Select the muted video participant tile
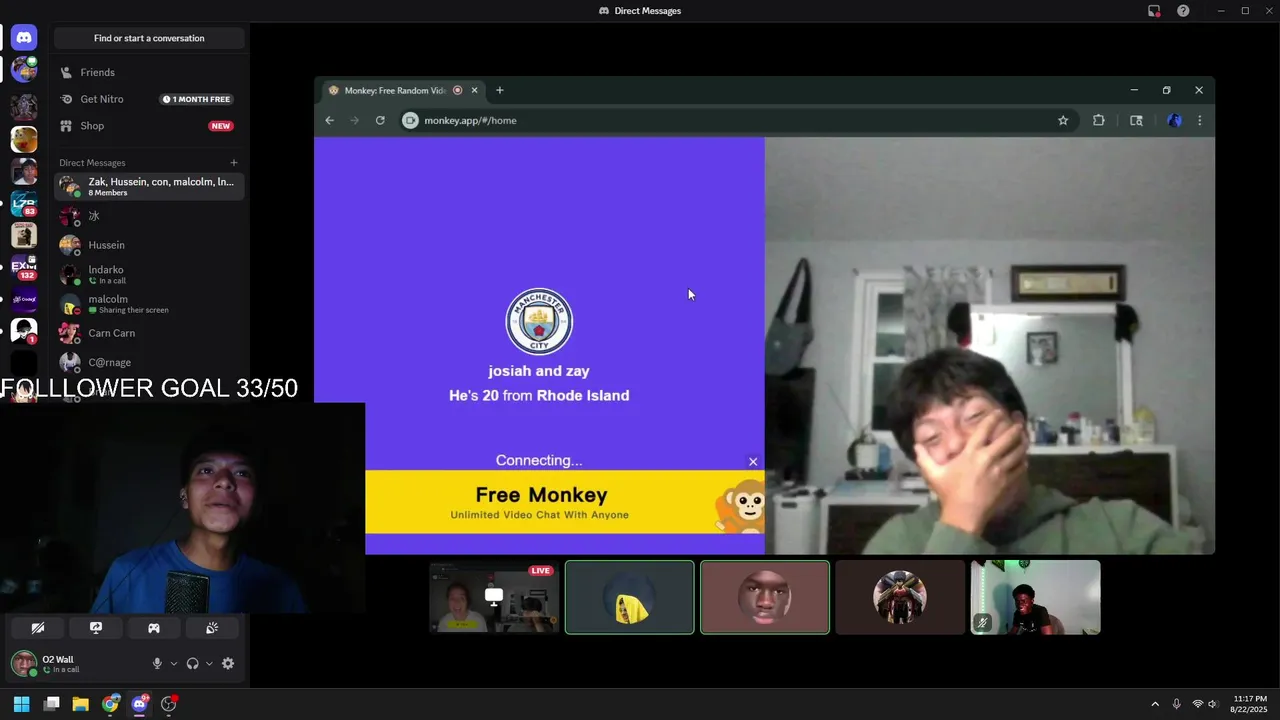This screenshot has height=720, width=1280. (x=1035, y=597)
